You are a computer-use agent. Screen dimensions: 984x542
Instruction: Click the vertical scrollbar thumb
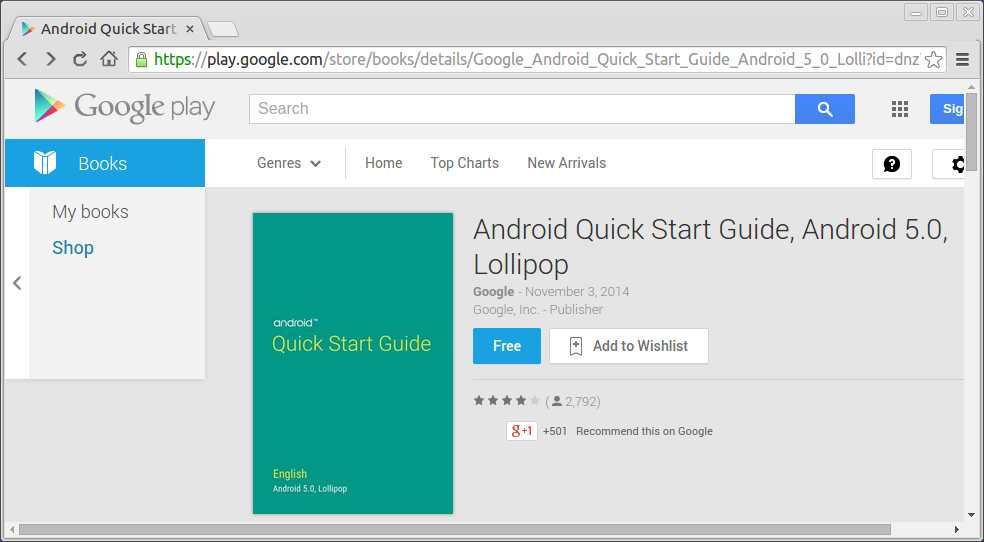(971, 131)
